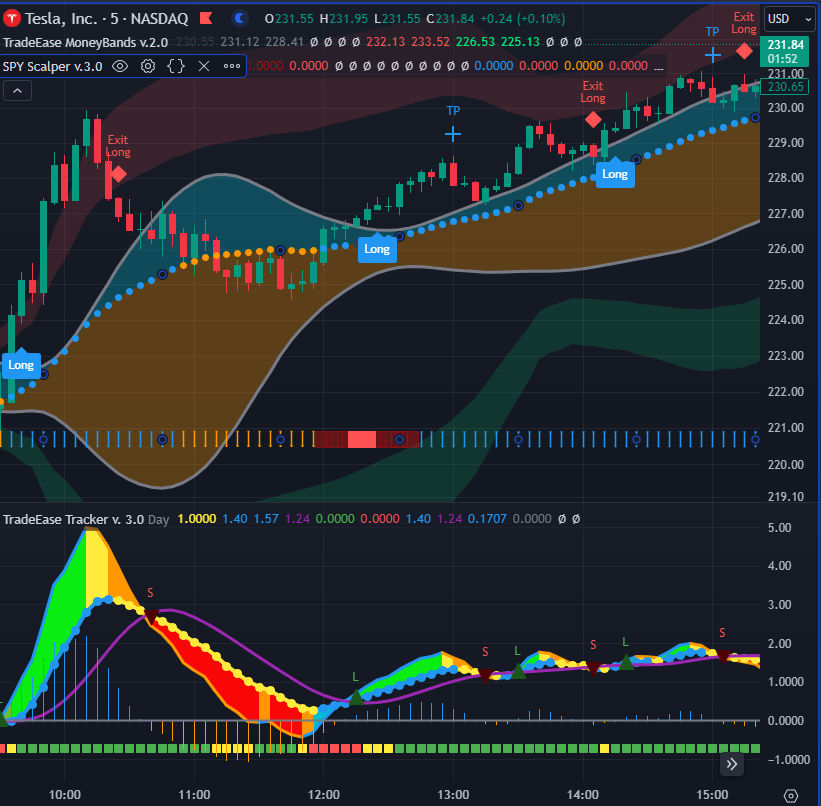Viewport: 821px width, 806px height.
Task: Click the red Exit Long diamond near 10:30
Action: [118, 174]
